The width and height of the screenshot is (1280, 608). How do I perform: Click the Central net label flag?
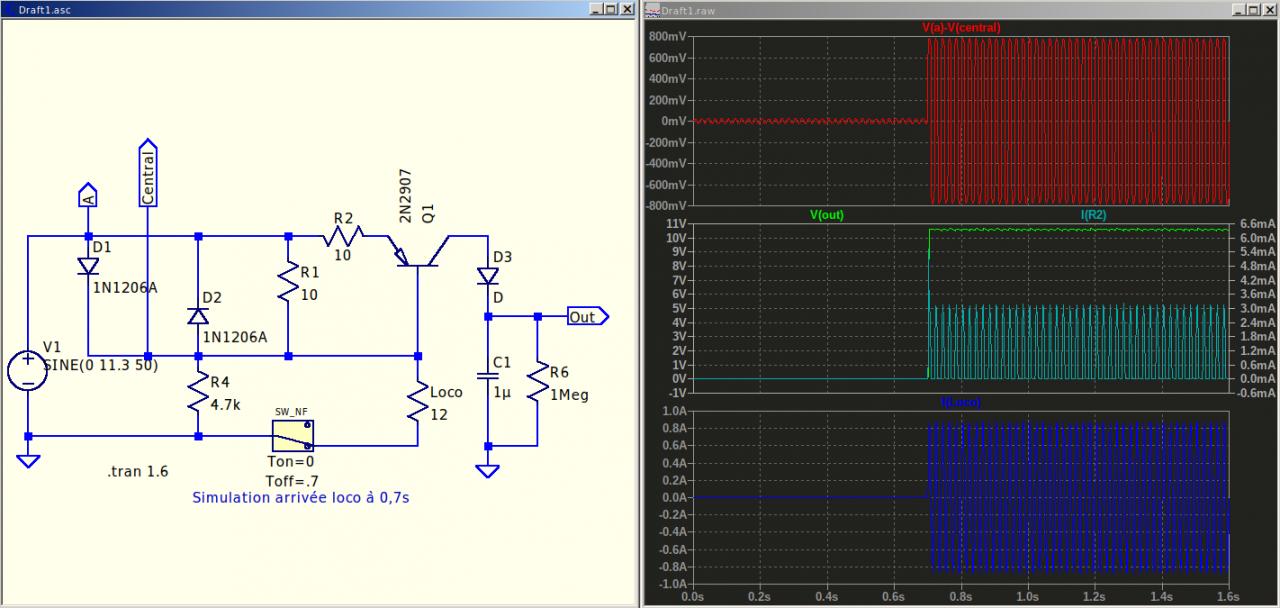pyautogui.click(x=148, y=173)
